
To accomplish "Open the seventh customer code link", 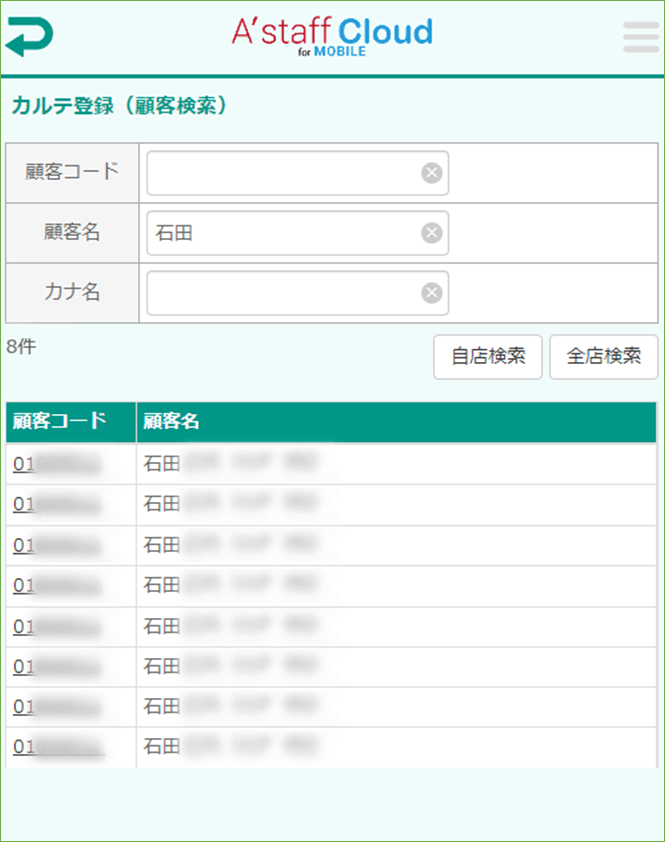I will point(56,707).
